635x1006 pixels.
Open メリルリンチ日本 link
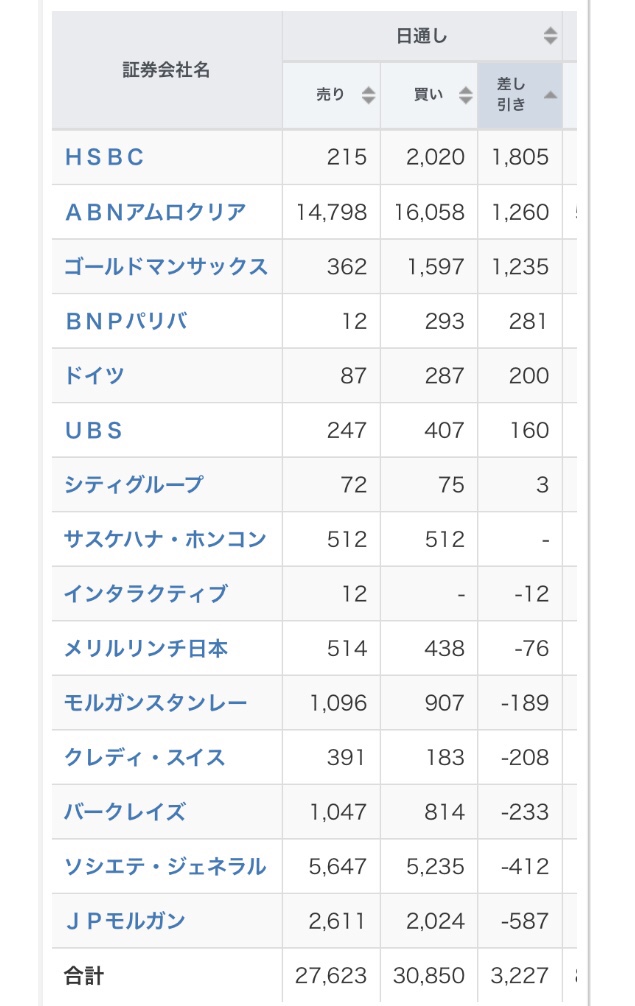coord(146,648)
